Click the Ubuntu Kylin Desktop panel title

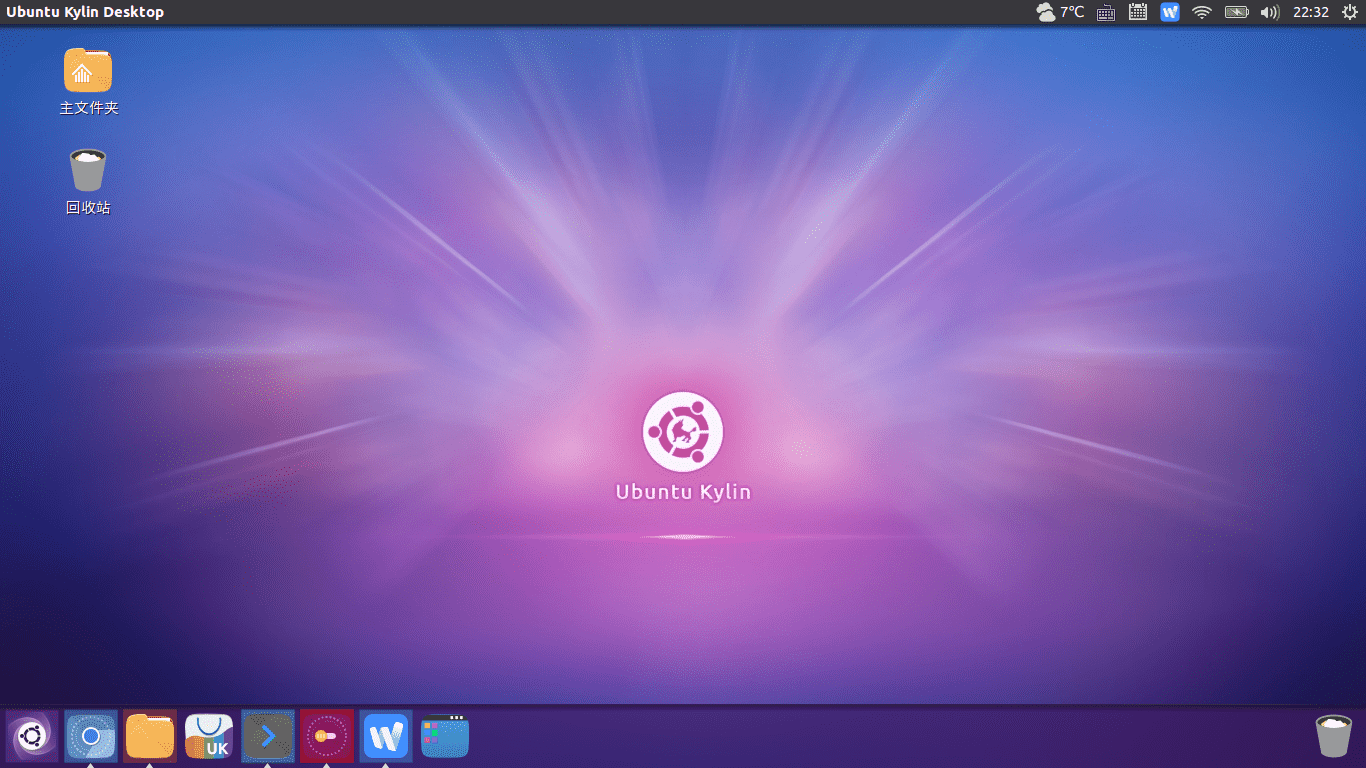coord(85,12)
